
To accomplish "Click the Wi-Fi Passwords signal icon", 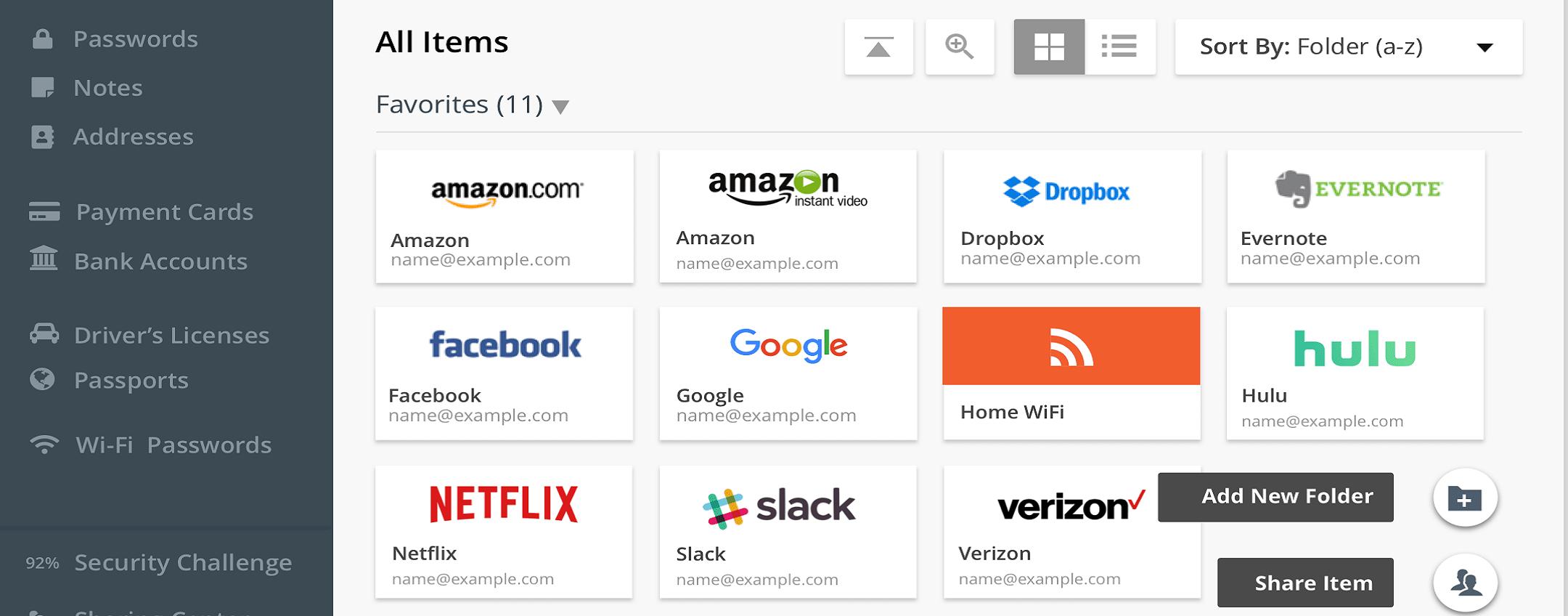I will click(x=44, y=444).
